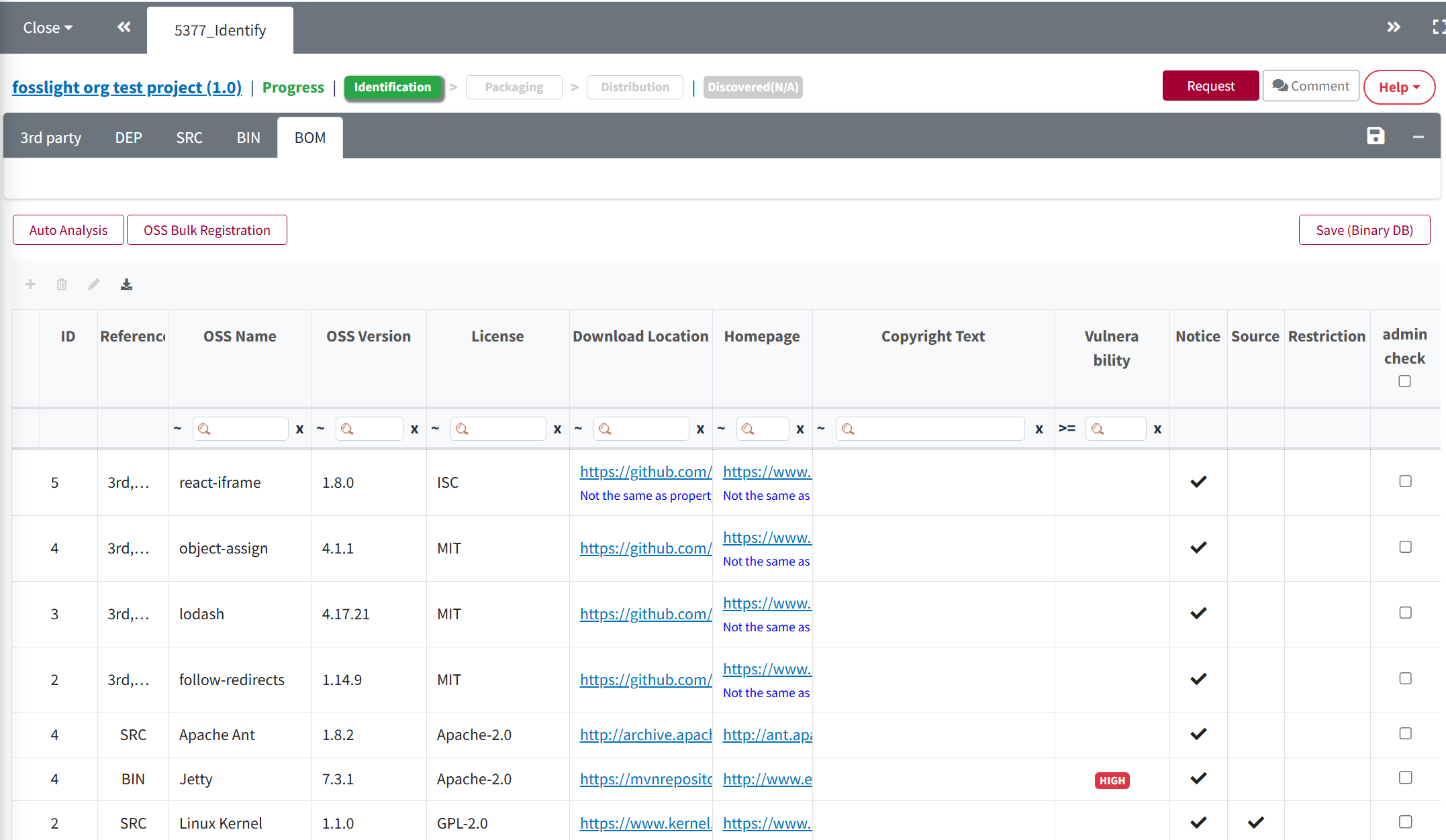This screenshot has width=1446, height=840.
Task: Click the trash delete icon
Action: [62, 284]
